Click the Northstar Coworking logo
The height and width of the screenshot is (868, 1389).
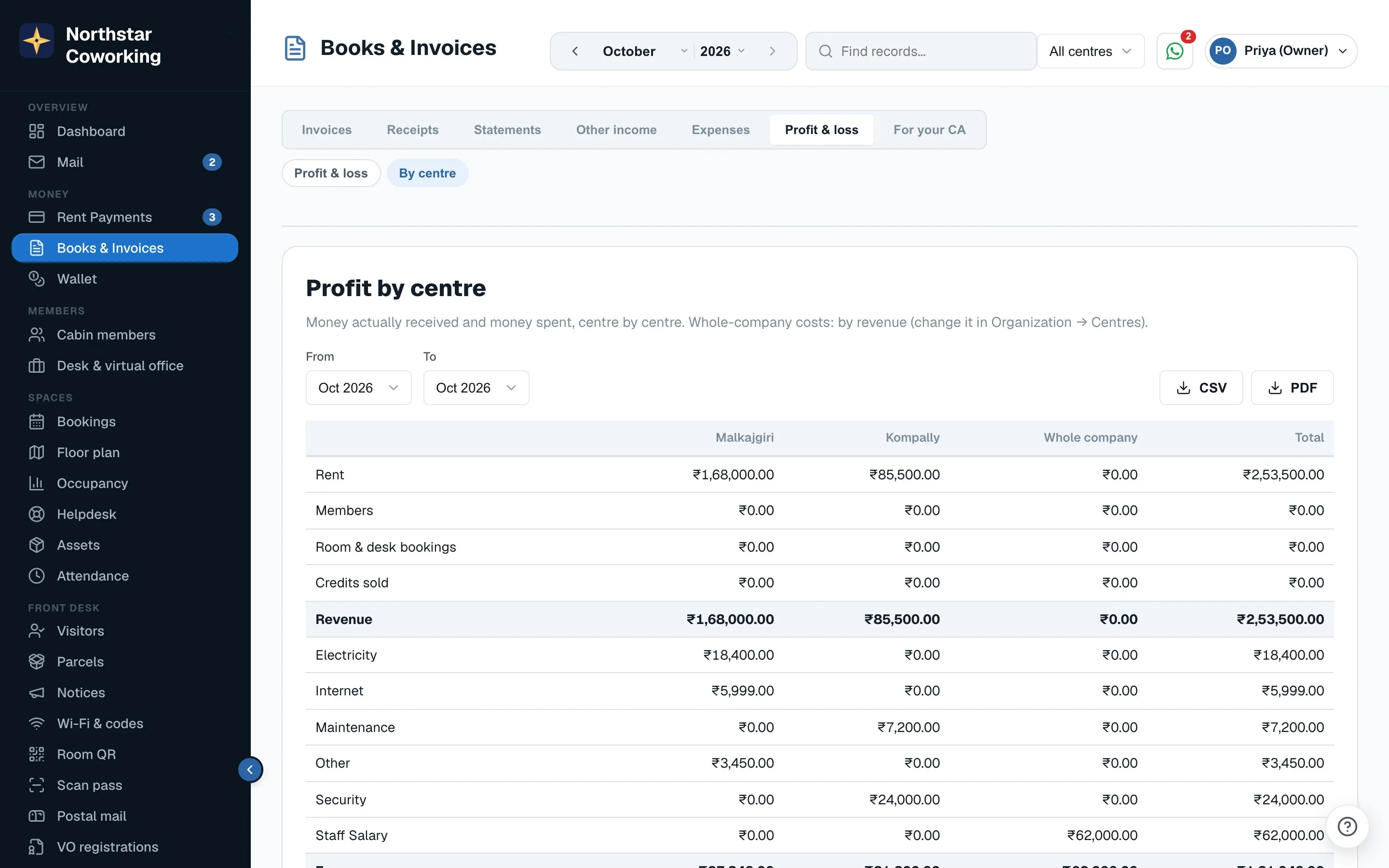click(37, 40)
